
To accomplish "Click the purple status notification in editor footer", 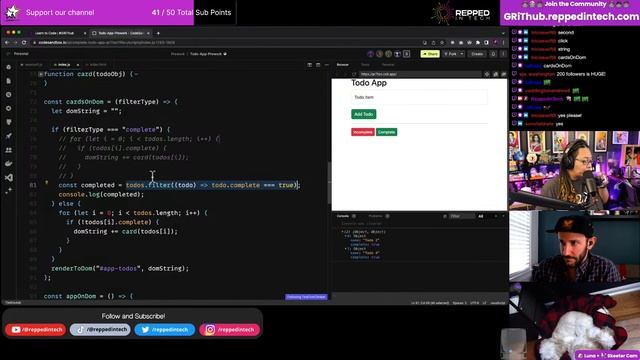I will 306,297.
